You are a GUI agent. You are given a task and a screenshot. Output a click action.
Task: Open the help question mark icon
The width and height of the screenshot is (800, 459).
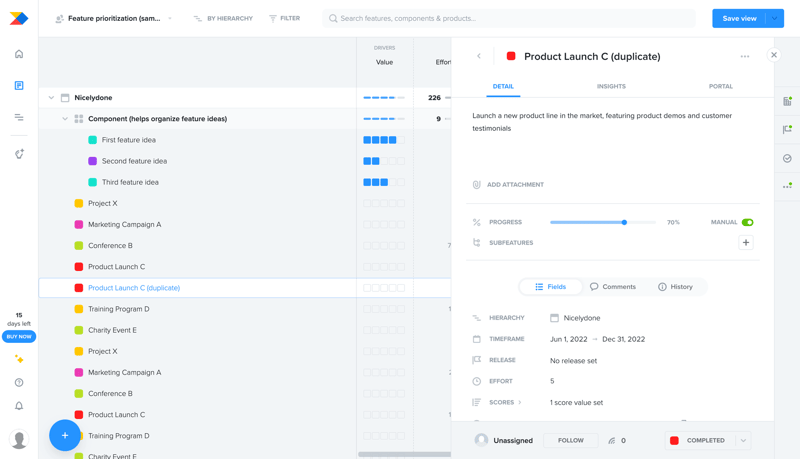coord(19,382)
